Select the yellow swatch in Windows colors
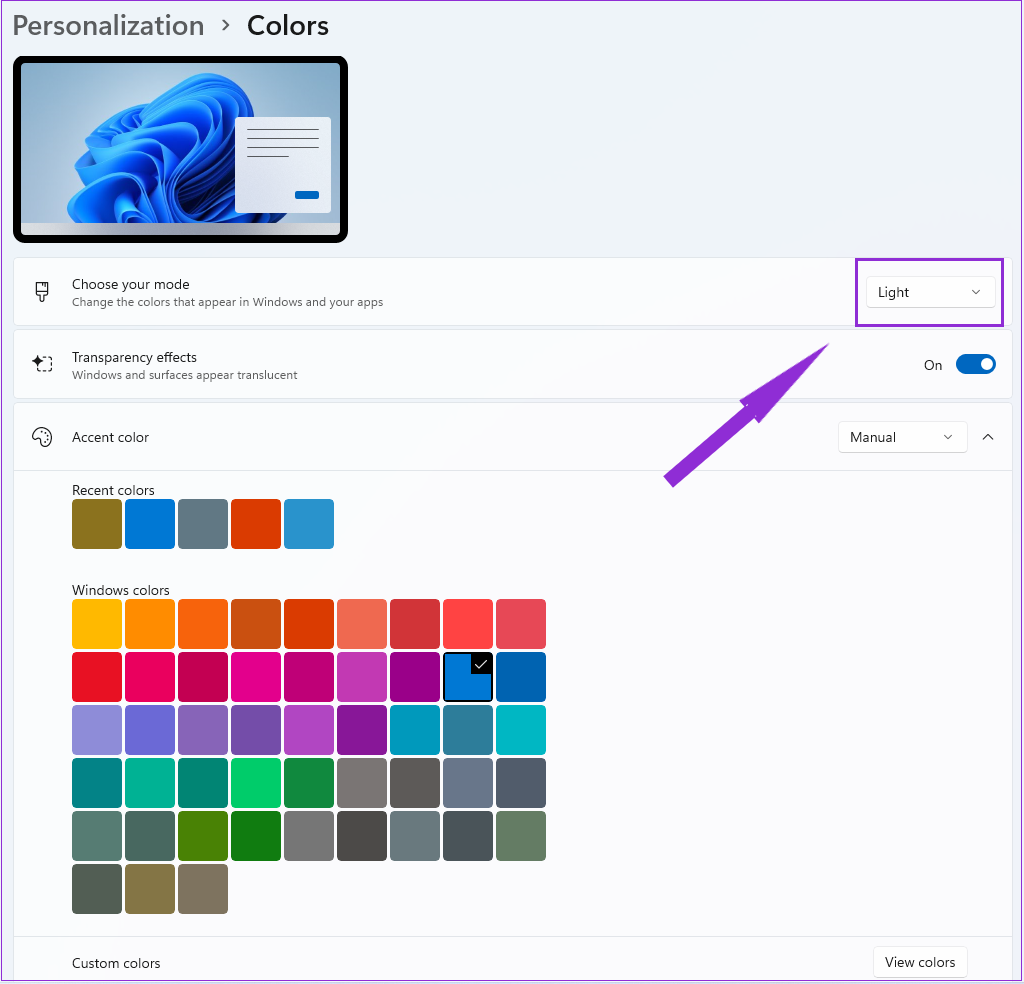1024x984 pixels. point(97,624)
